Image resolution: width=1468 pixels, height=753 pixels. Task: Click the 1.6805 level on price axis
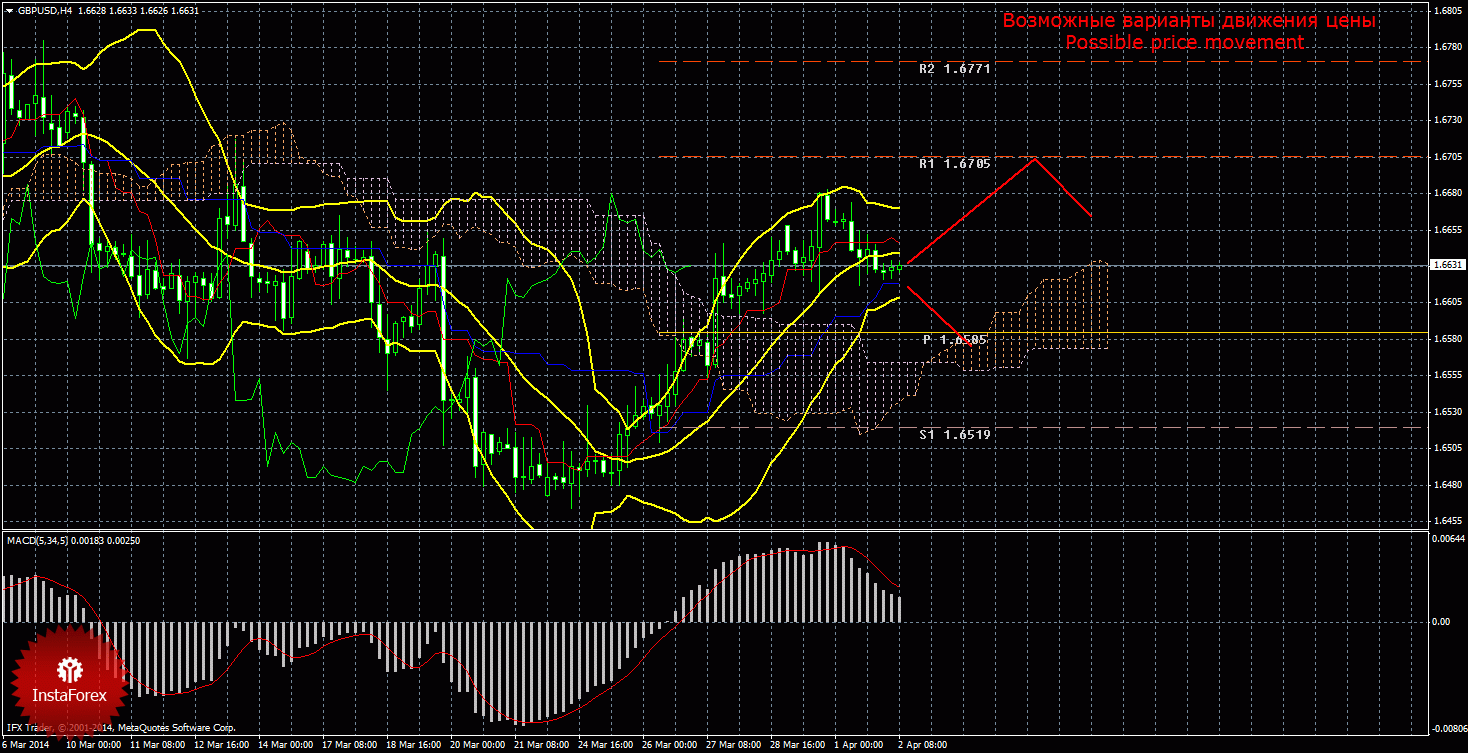1447,10
